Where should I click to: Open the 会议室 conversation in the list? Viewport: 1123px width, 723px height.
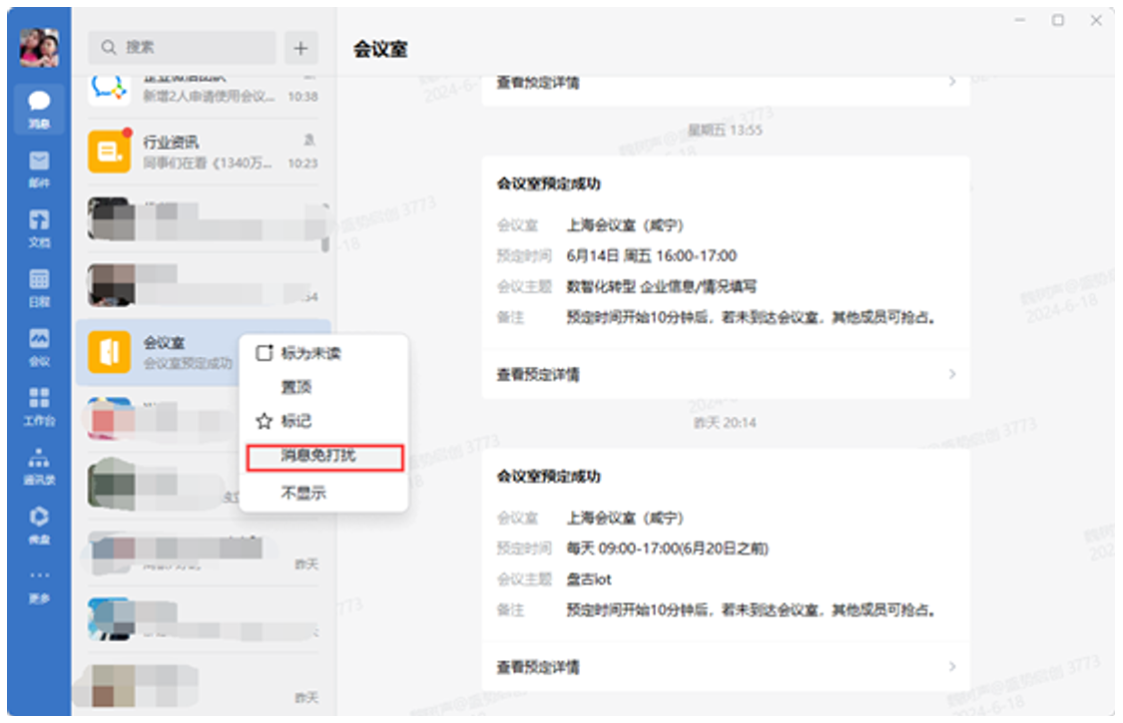pyautogui.click(x=158, y=353)
